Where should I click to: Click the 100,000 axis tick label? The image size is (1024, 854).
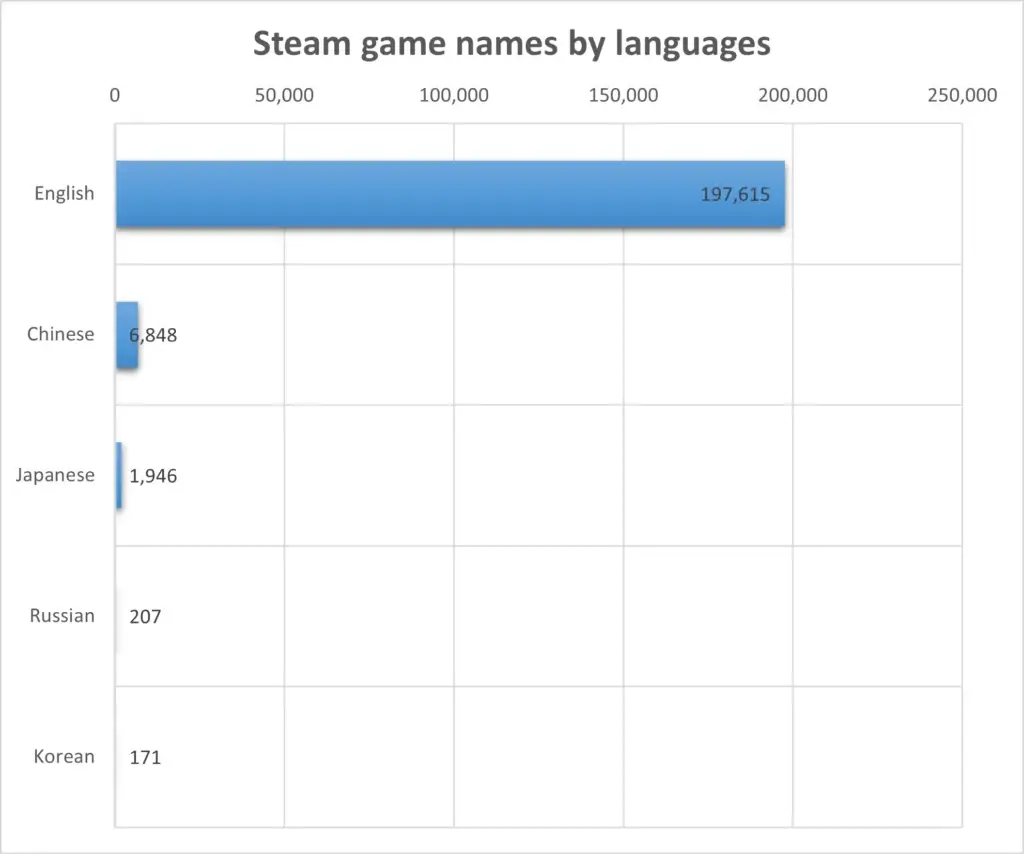coord(454,96)
